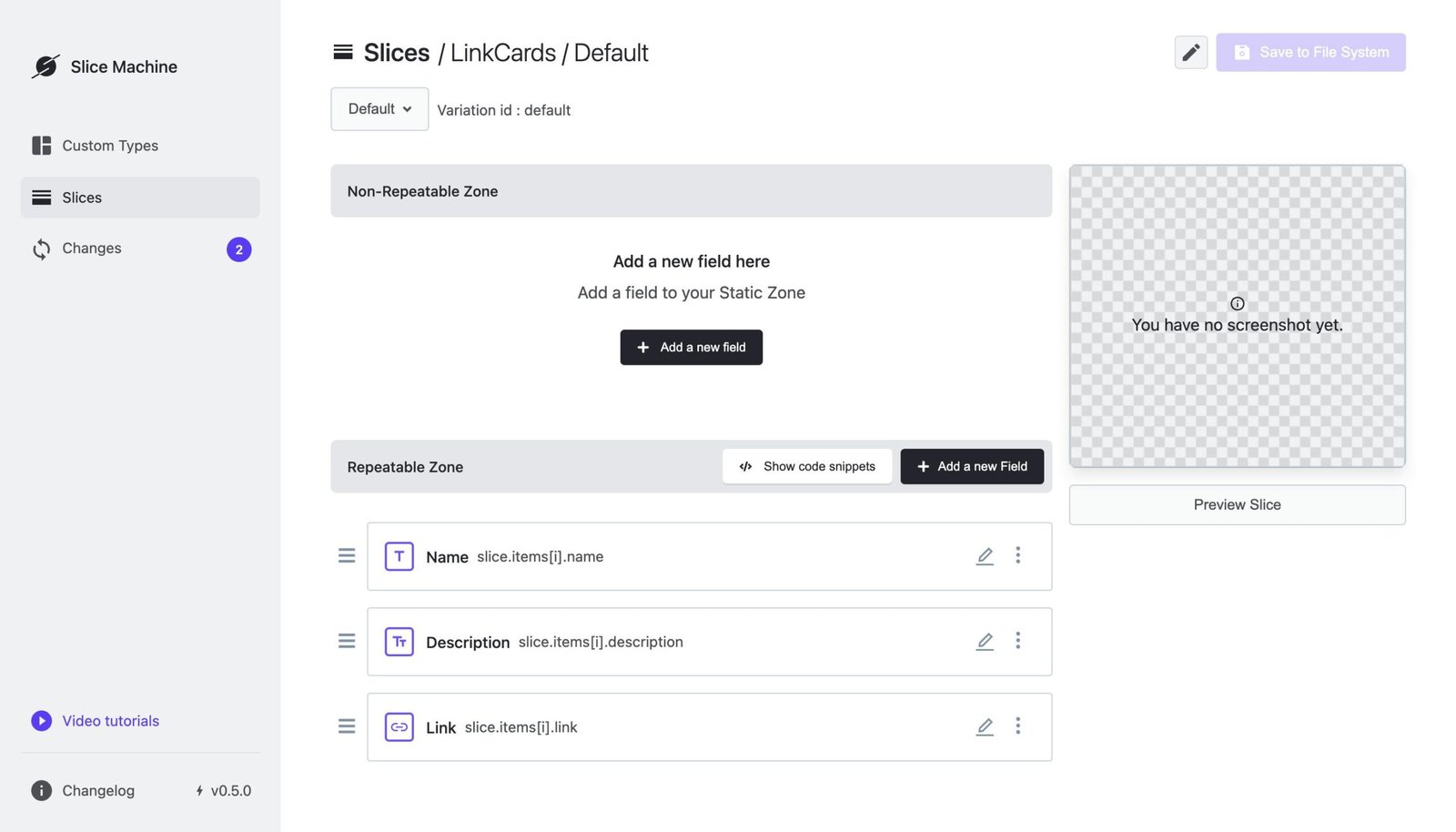The height and width of the screenshot is (832, 1456).
Task: Click the pencil edit icon near Save button
Action: pos(1190,52)
